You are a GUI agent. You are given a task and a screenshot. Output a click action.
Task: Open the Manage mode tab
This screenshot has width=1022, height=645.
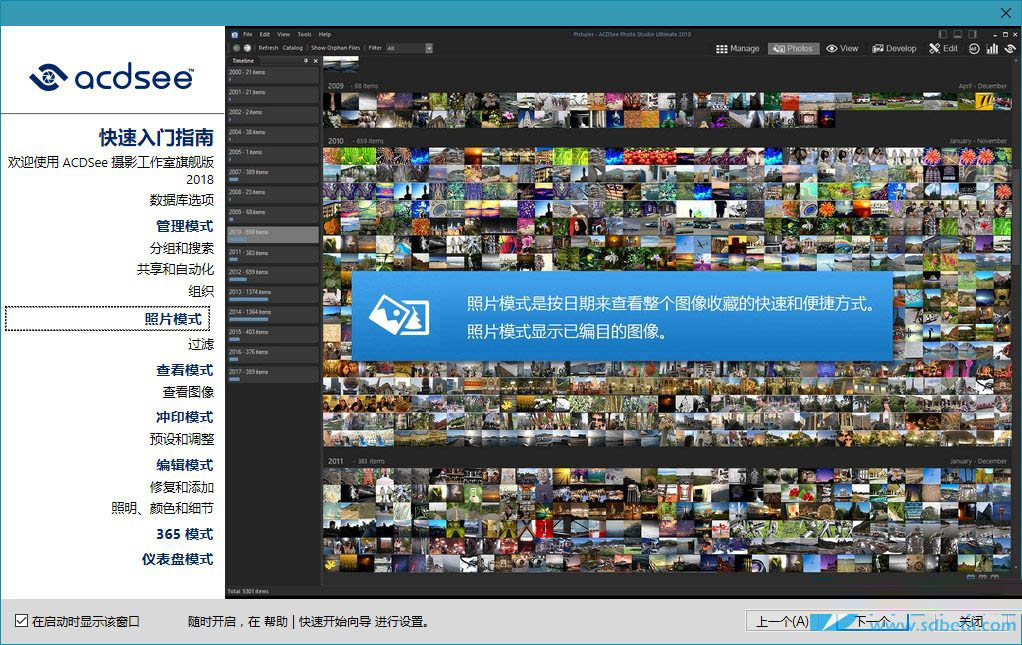click(x=739, y=48)
